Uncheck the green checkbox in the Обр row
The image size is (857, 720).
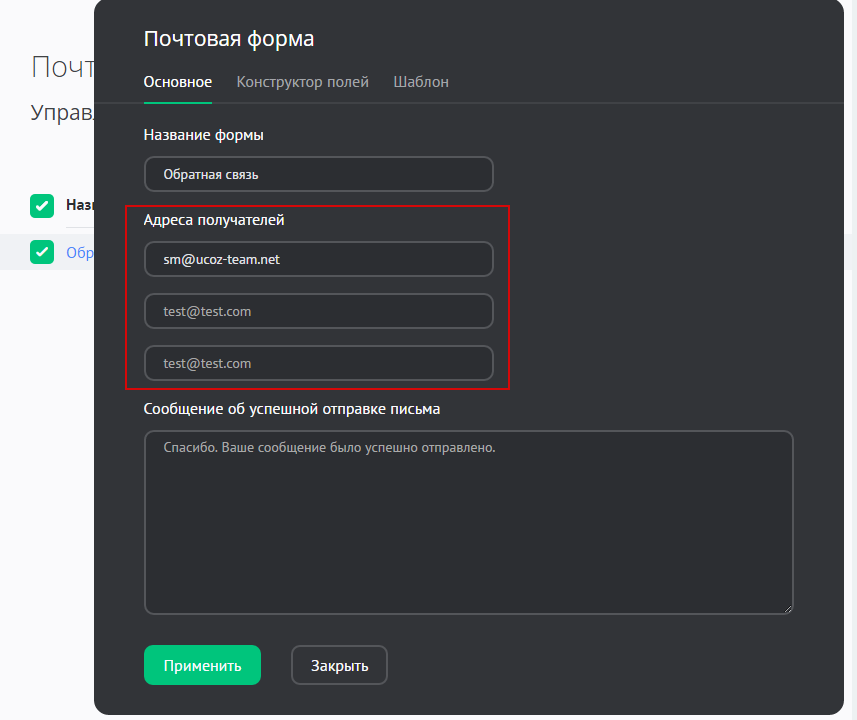[x=41, y=252]
